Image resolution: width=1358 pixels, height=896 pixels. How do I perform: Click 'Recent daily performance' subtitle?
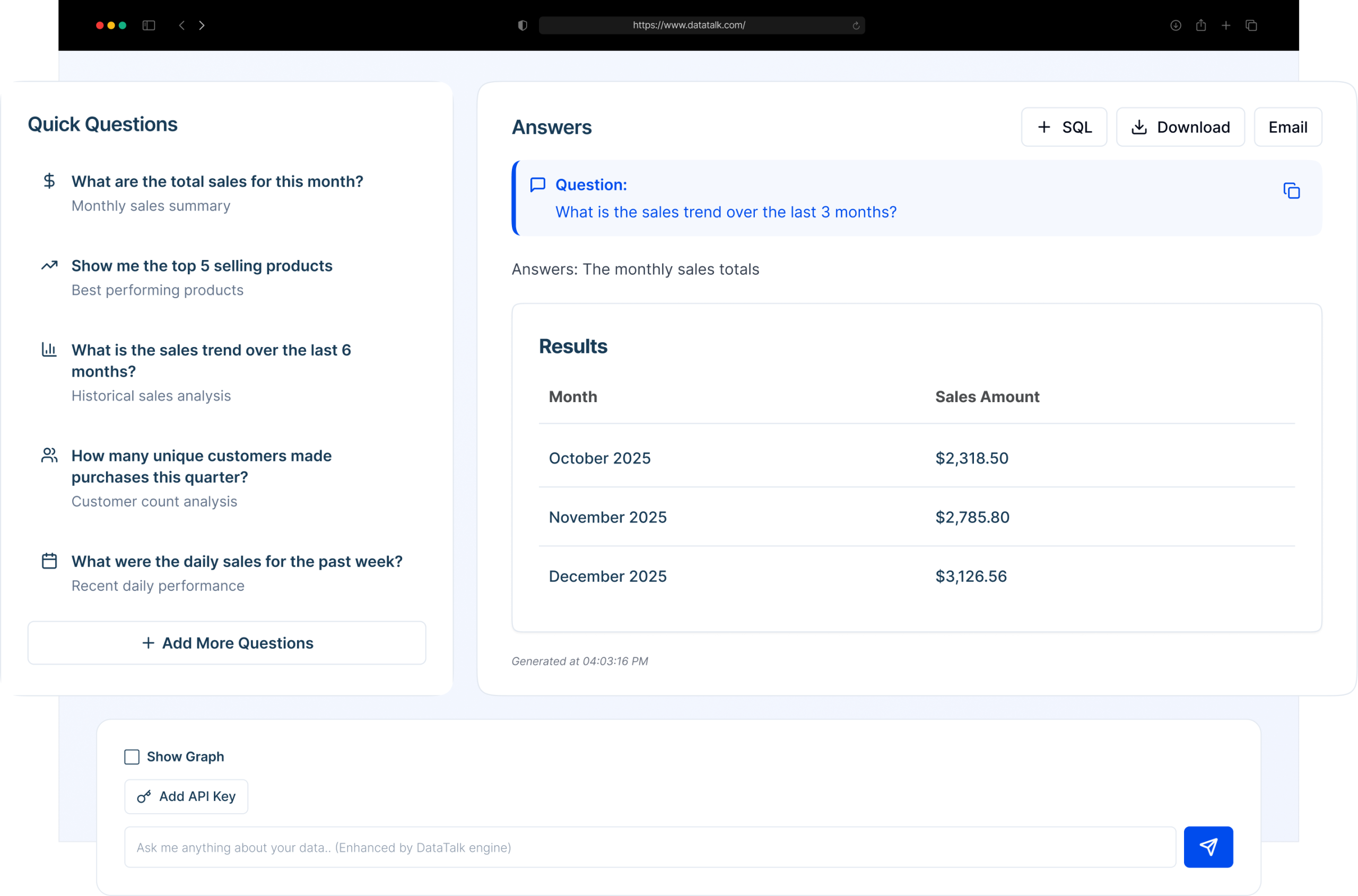tap(158, 586)
